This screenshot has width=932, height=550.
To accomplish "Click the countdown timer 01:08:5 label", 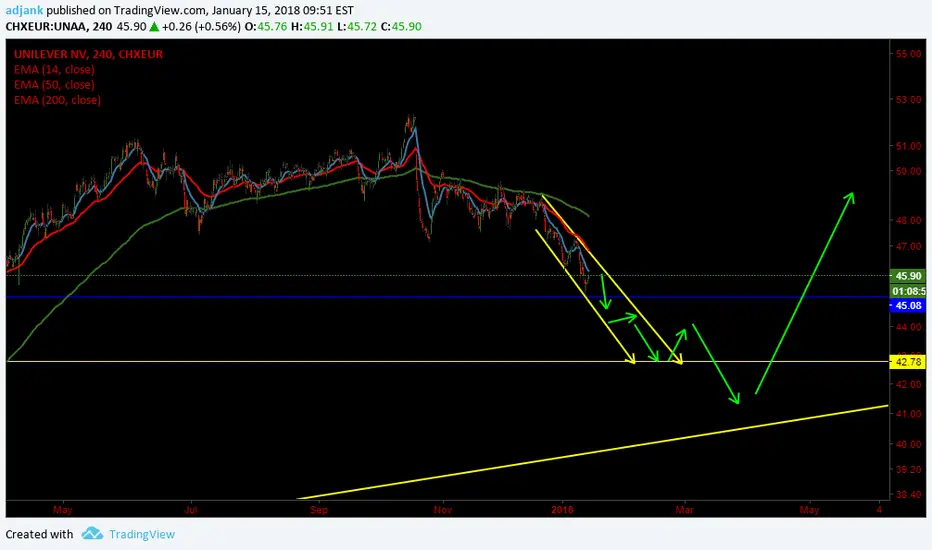I will 908,291.
